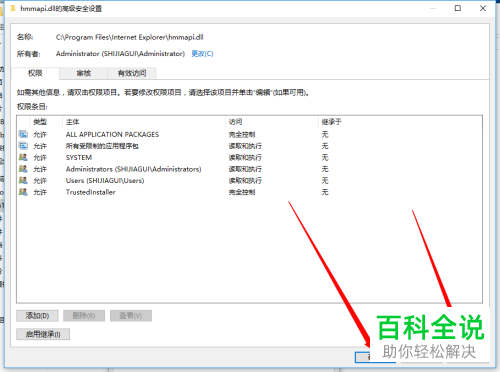Click 完全控制 in the TrustedInstaller row

coord(242,192)
